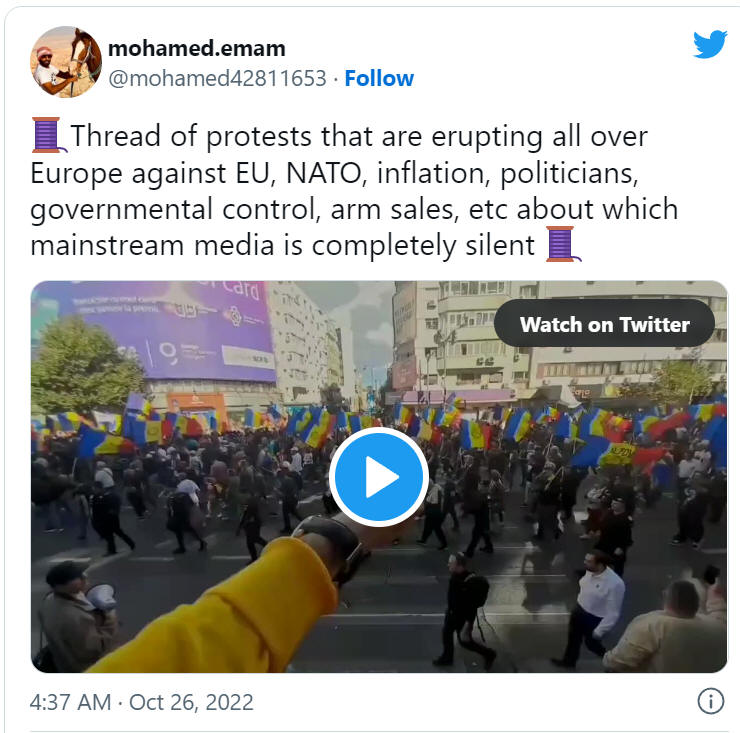This screenshot has width=740, height=733.
Task: Click the purple billboard in video
Action: coord(165,330)
